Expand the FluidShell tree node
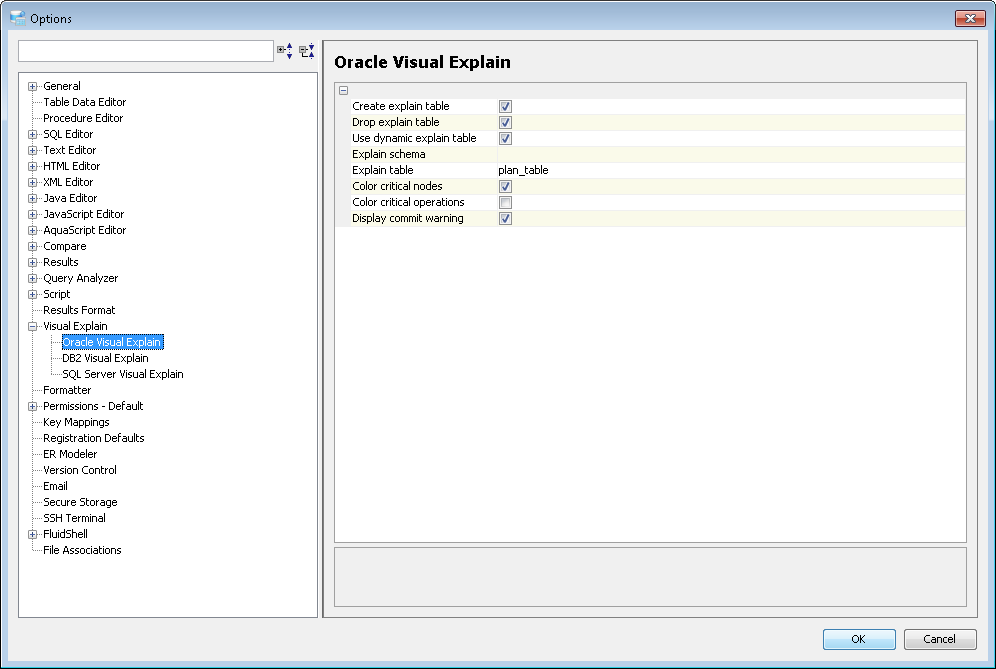Viewport: 996px width, 669px height. pos(32,534)
